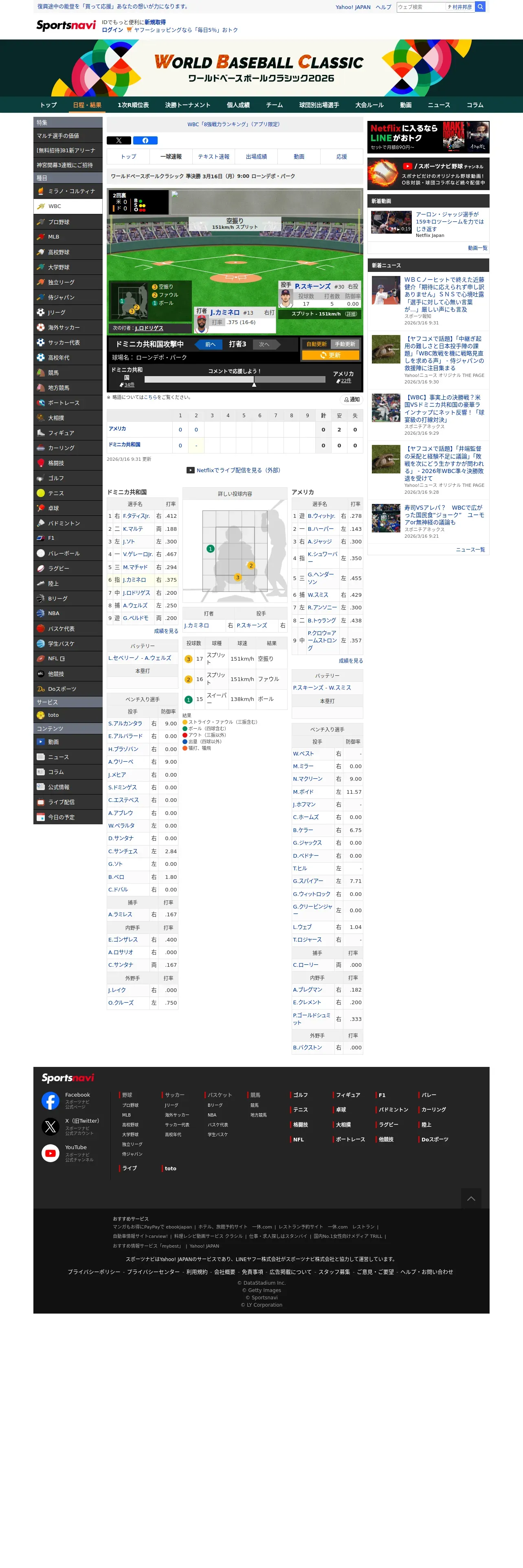Open 海外サッカー in the sidebar
Image resolution: width=523 pixels, height=1568 pixels.
click(x=68, y=327)
